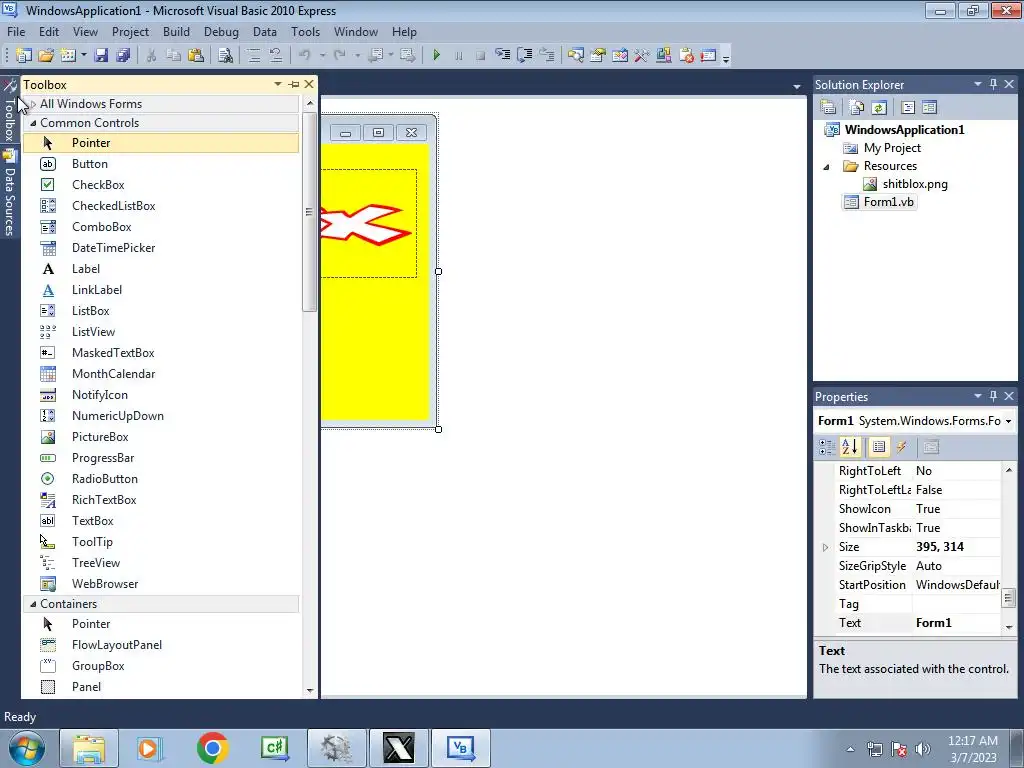Choose the WebBrowser control in Toolbox

[105, 584]
